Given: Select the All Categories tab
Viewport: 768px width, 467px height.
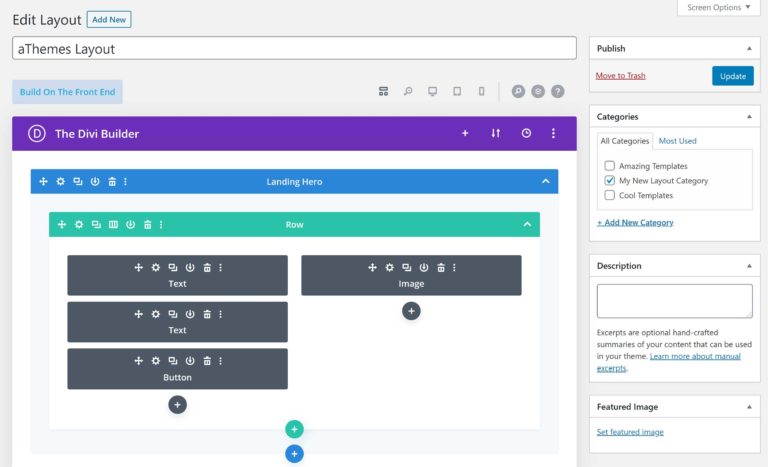Looking at the screenshot, I should click(x=624, y=141).
